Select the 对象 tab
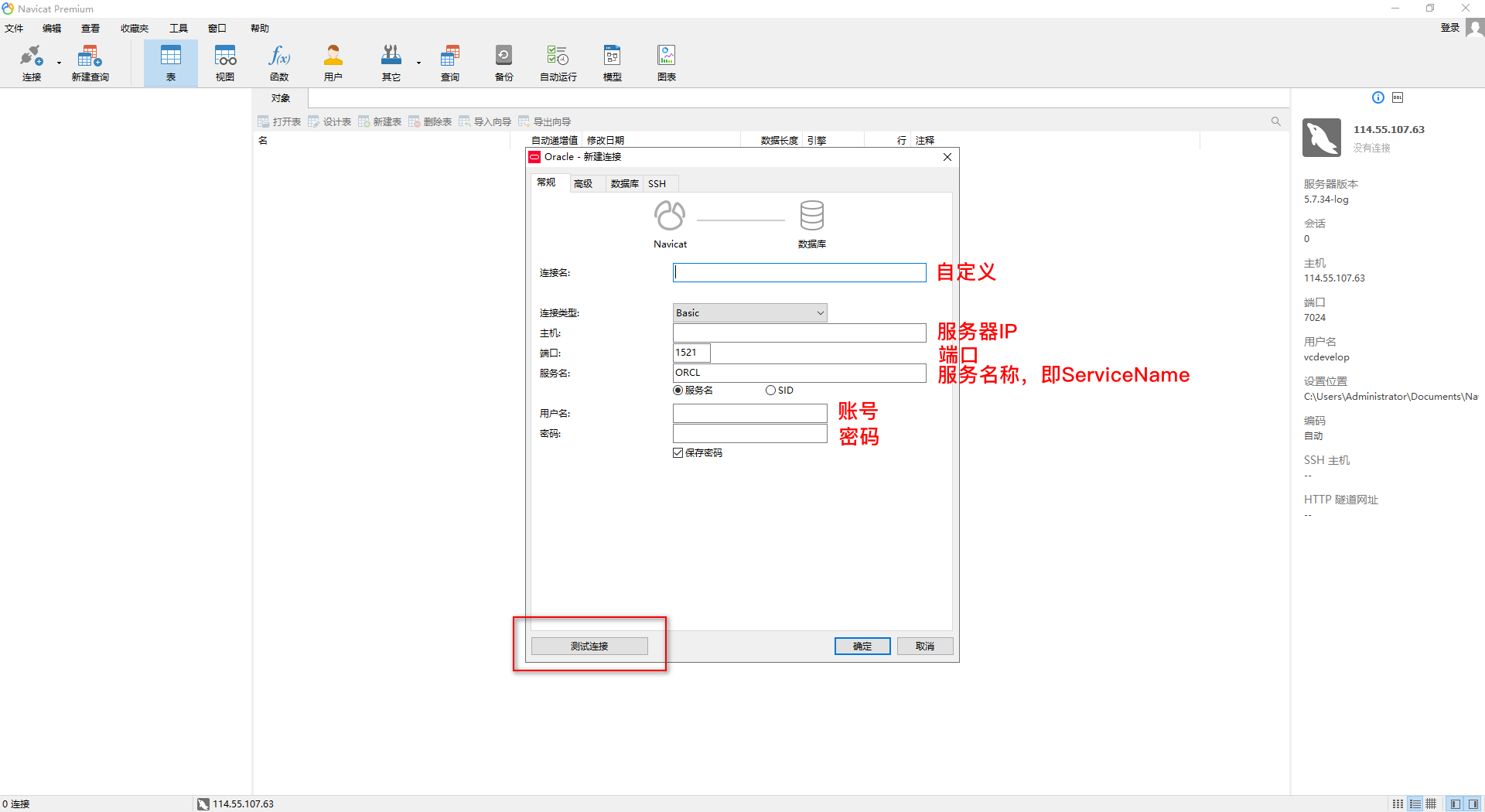Screen dimensions: 1485x812 (281, 98)
